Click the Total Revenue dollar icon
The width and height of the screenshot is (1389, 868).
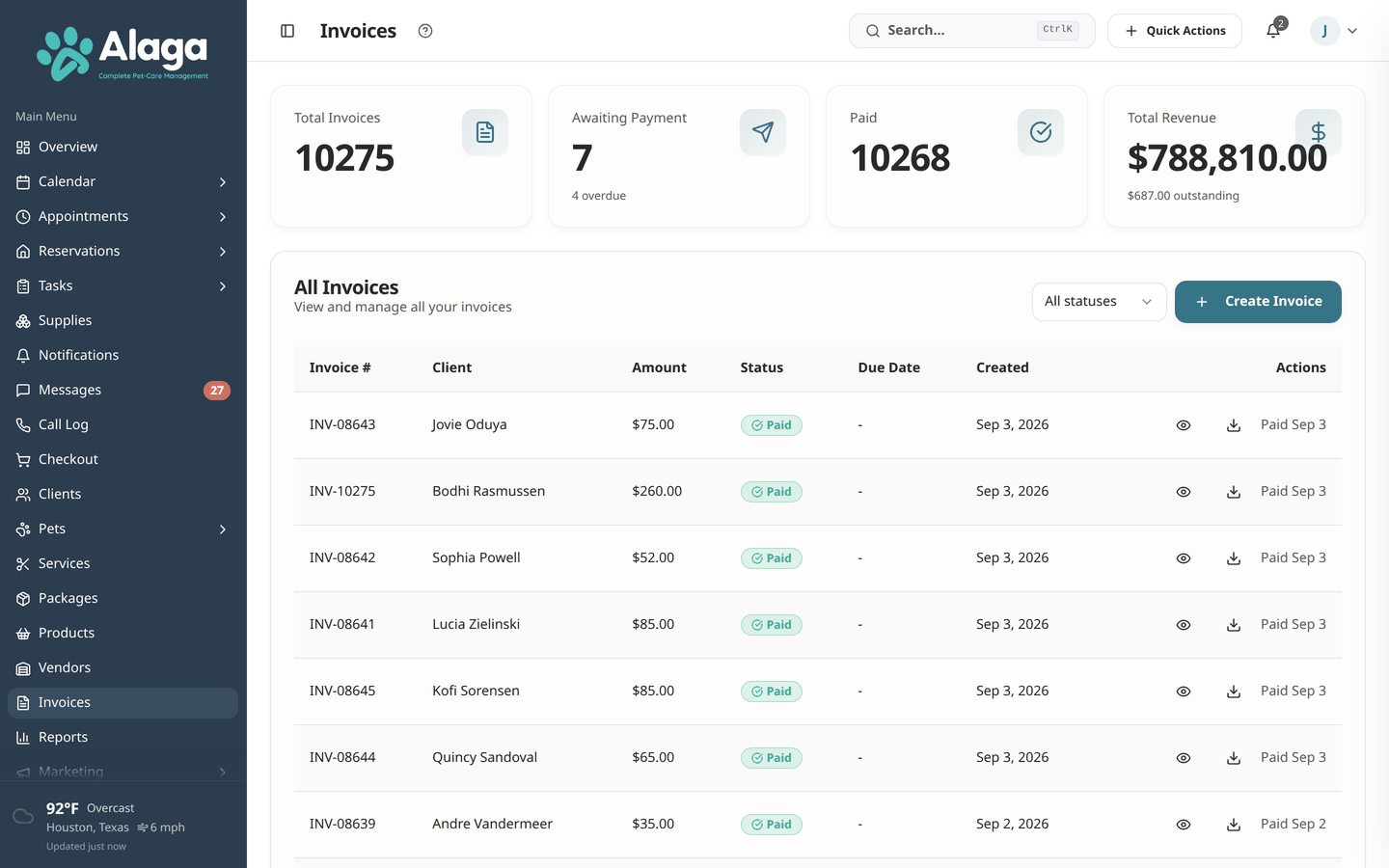1319,132
